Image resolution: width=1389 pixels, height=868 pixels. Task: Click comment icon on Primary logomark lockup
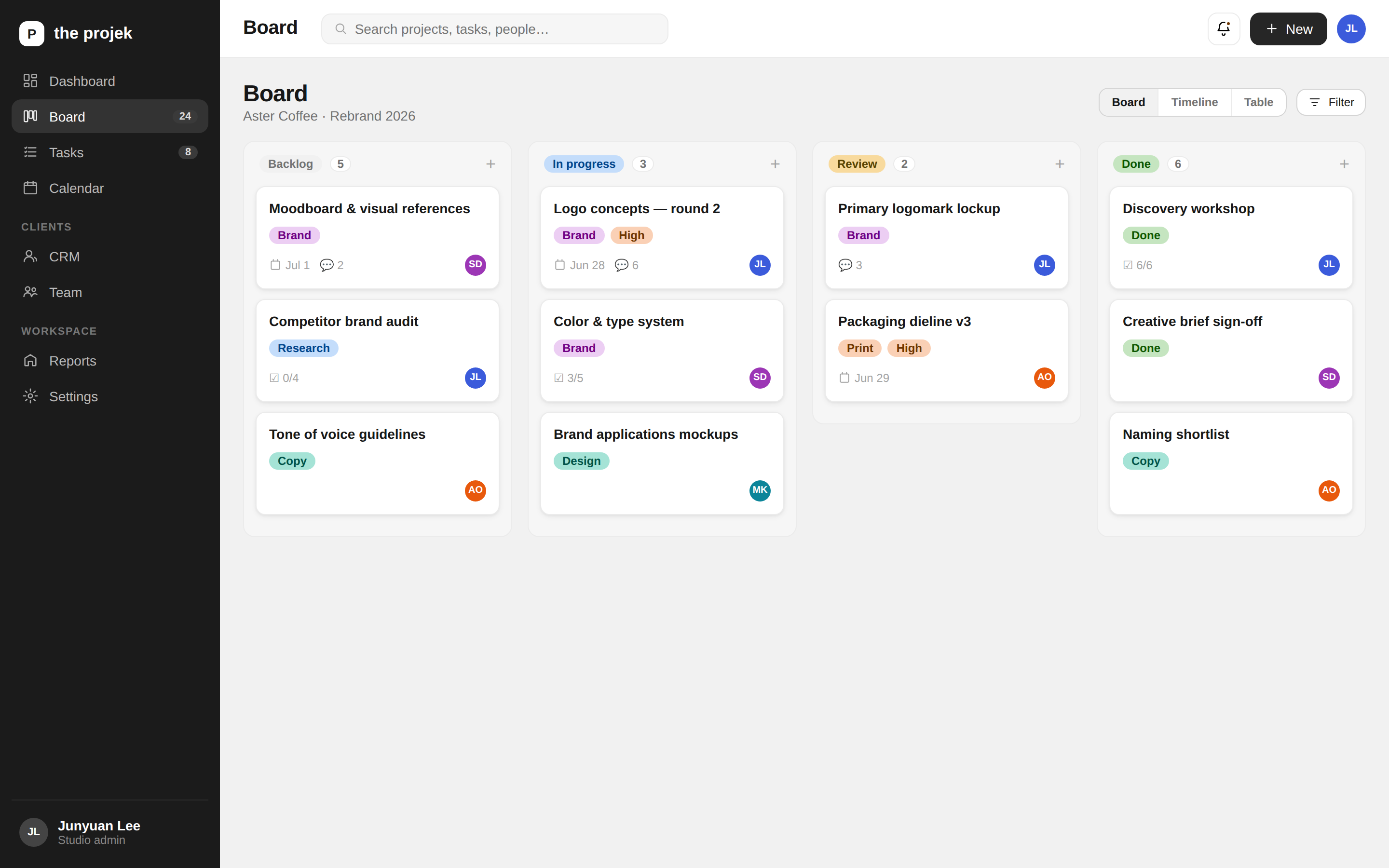click(845, 265)
